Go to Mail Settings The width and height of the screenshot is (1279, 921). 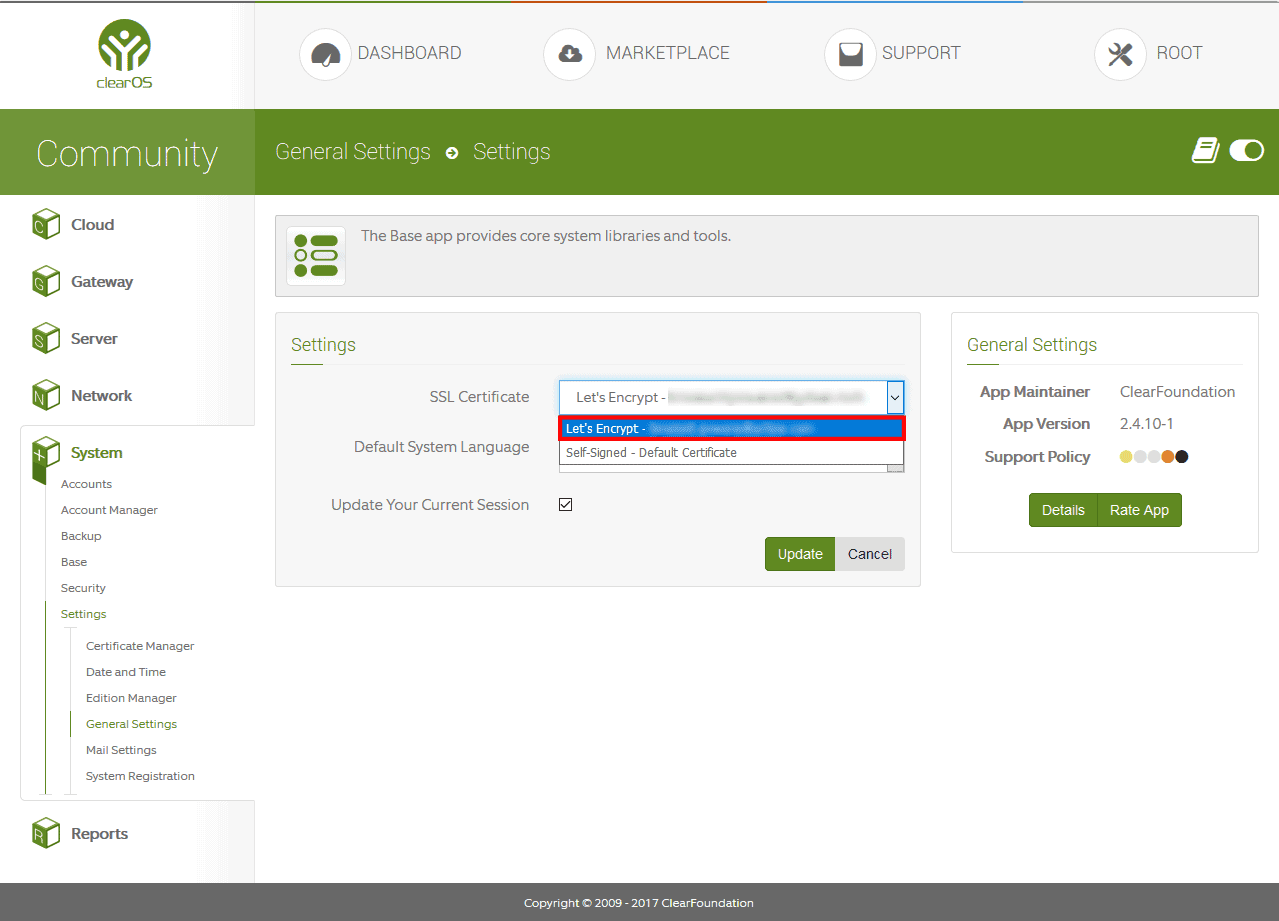tap(121, 750)
